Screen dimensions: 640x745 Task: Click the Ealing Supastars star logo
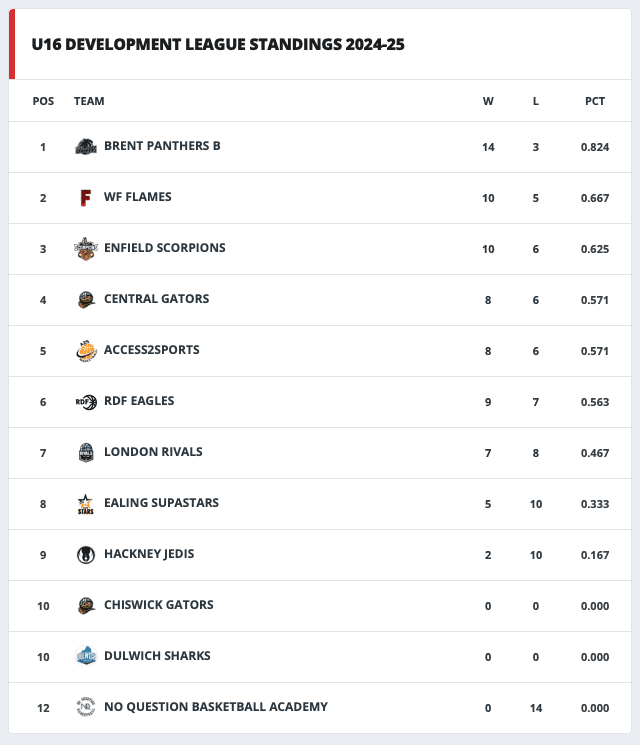[x=86, y=504]
